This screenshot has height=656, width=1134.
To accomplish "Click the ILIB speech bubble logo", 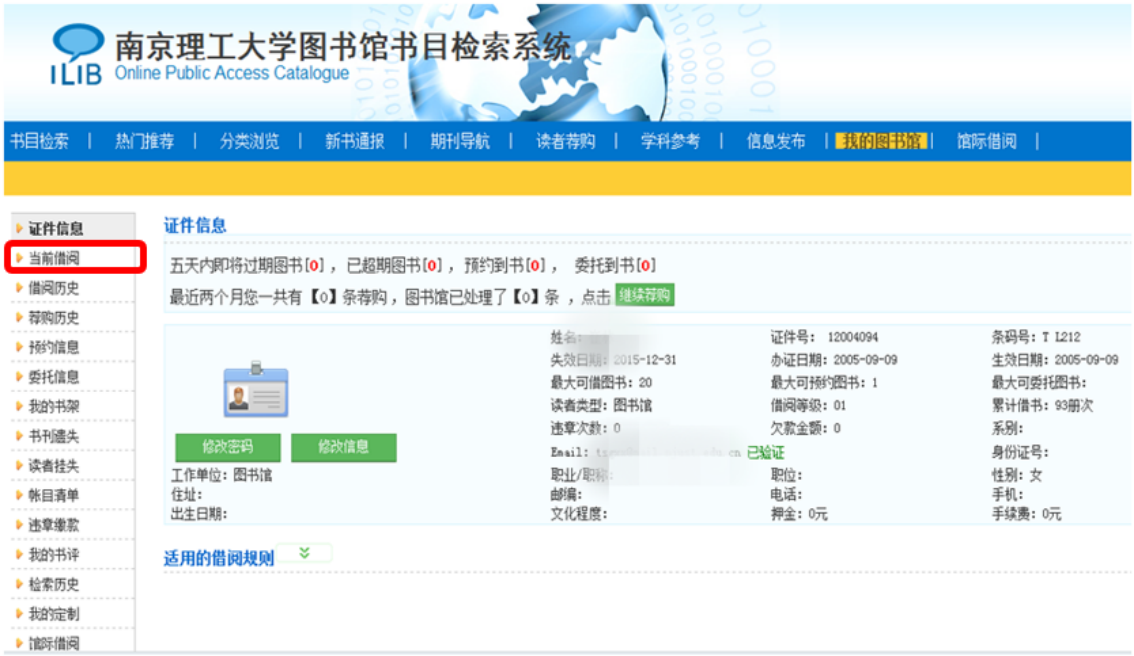I will pos(76,55).
